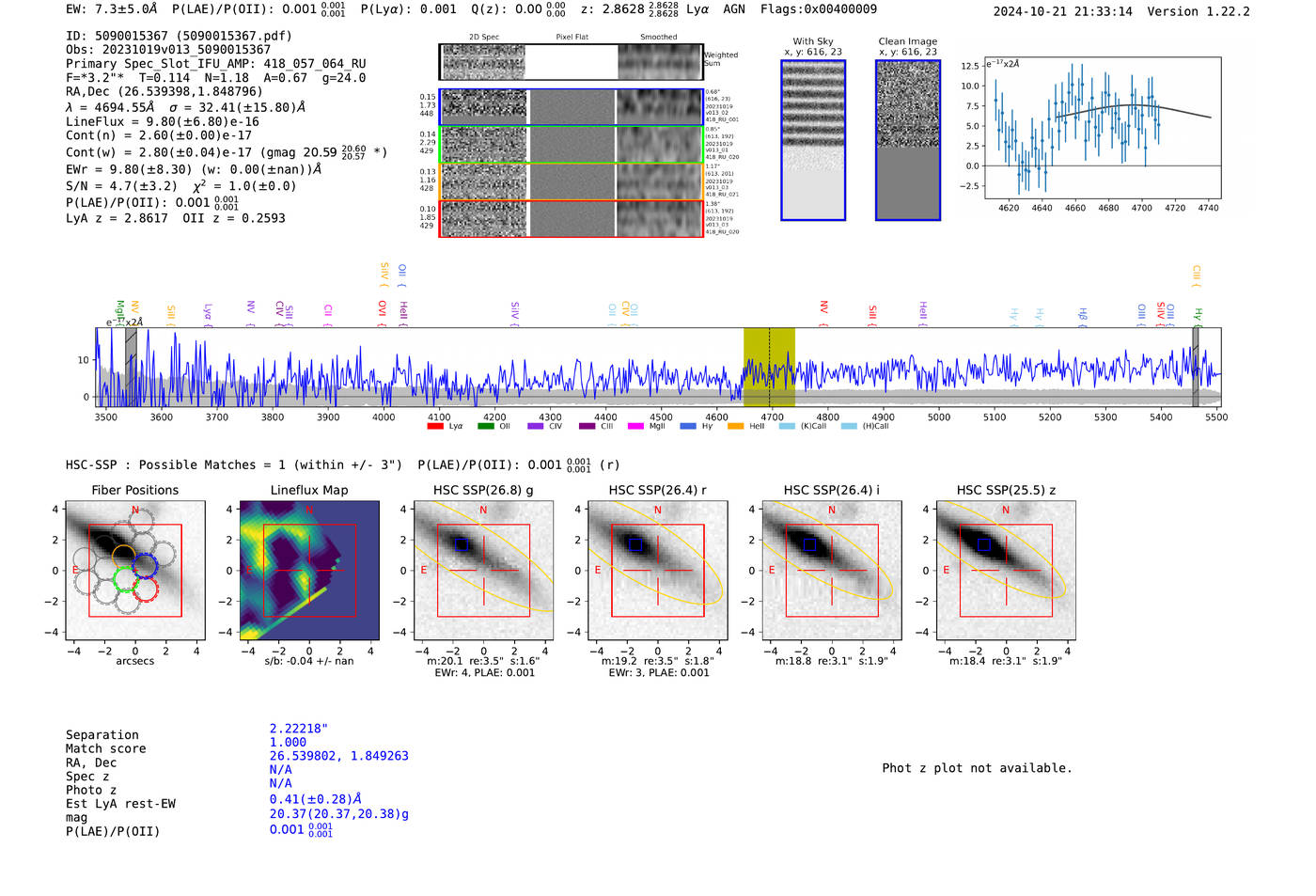
Task: Select the (H)CaII legend swatch
Action: pyautogui.click(x=849, y=426)
